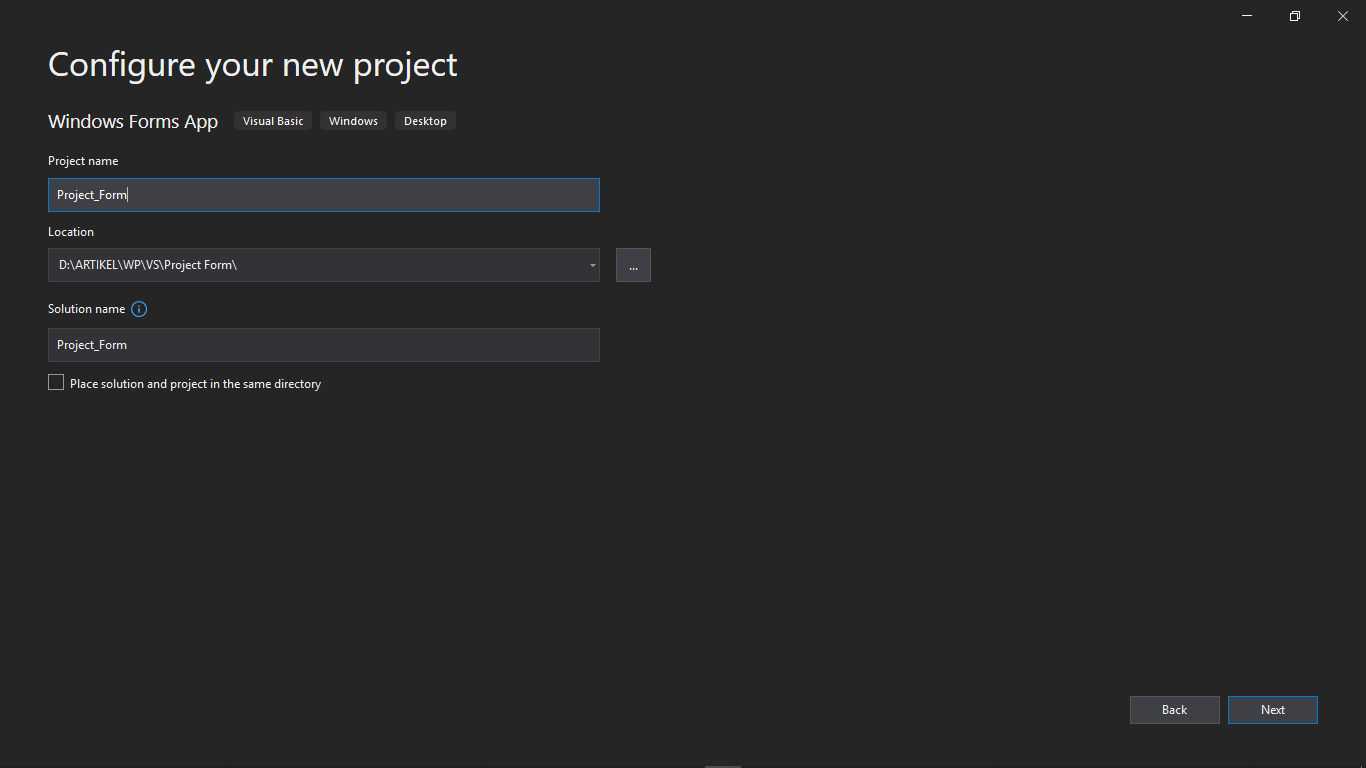
Task: Click the Project name label
Action: click(x=83, y=161)
